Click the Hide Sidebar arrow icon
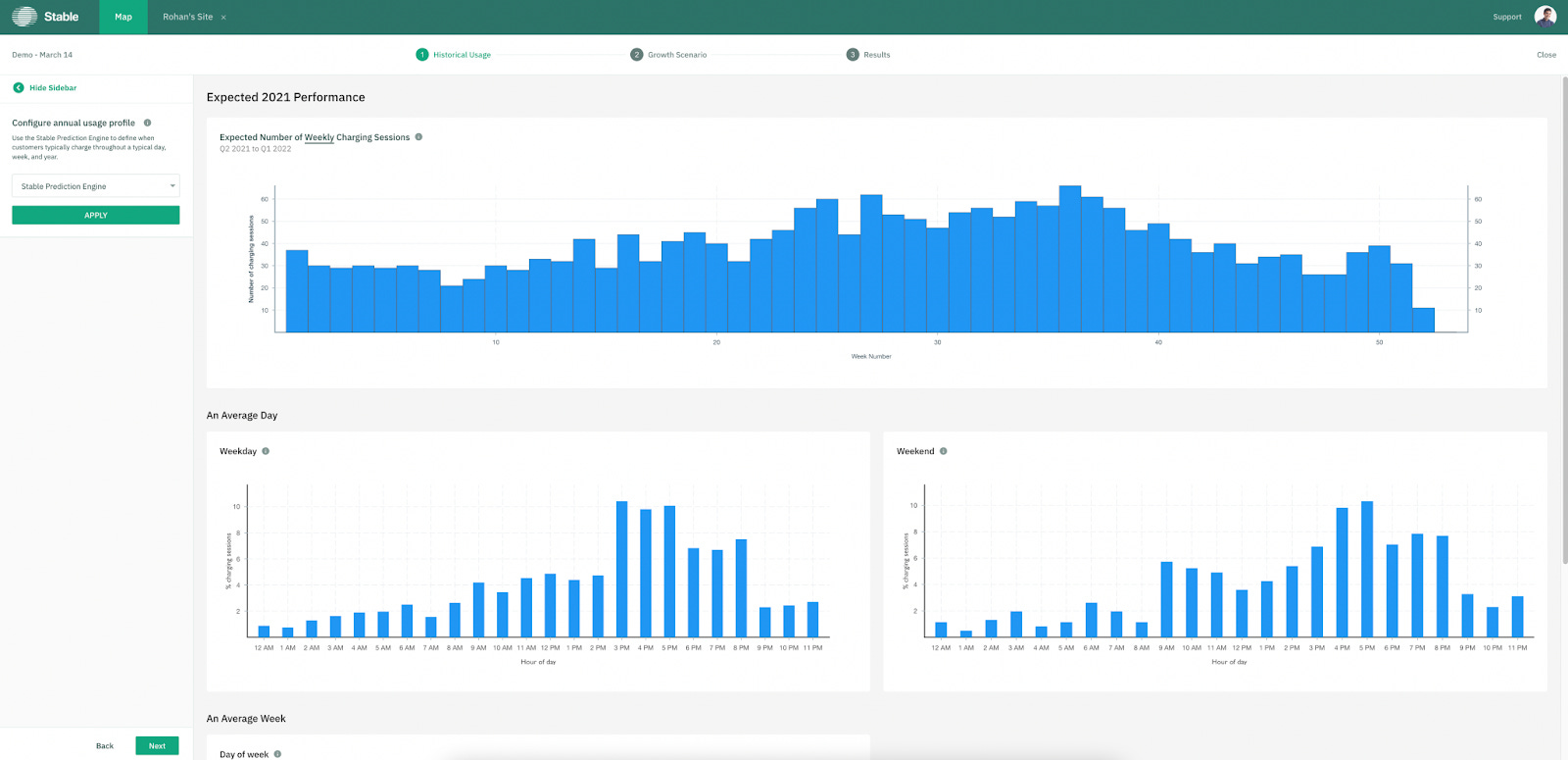1568x760 pixels. 19,88
